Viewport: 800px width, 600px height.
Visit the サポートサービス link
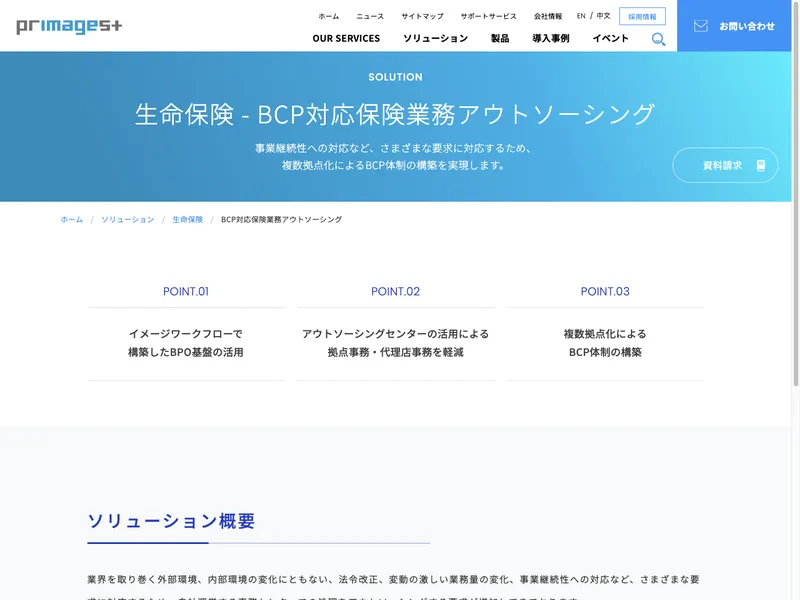click(488, 16)
